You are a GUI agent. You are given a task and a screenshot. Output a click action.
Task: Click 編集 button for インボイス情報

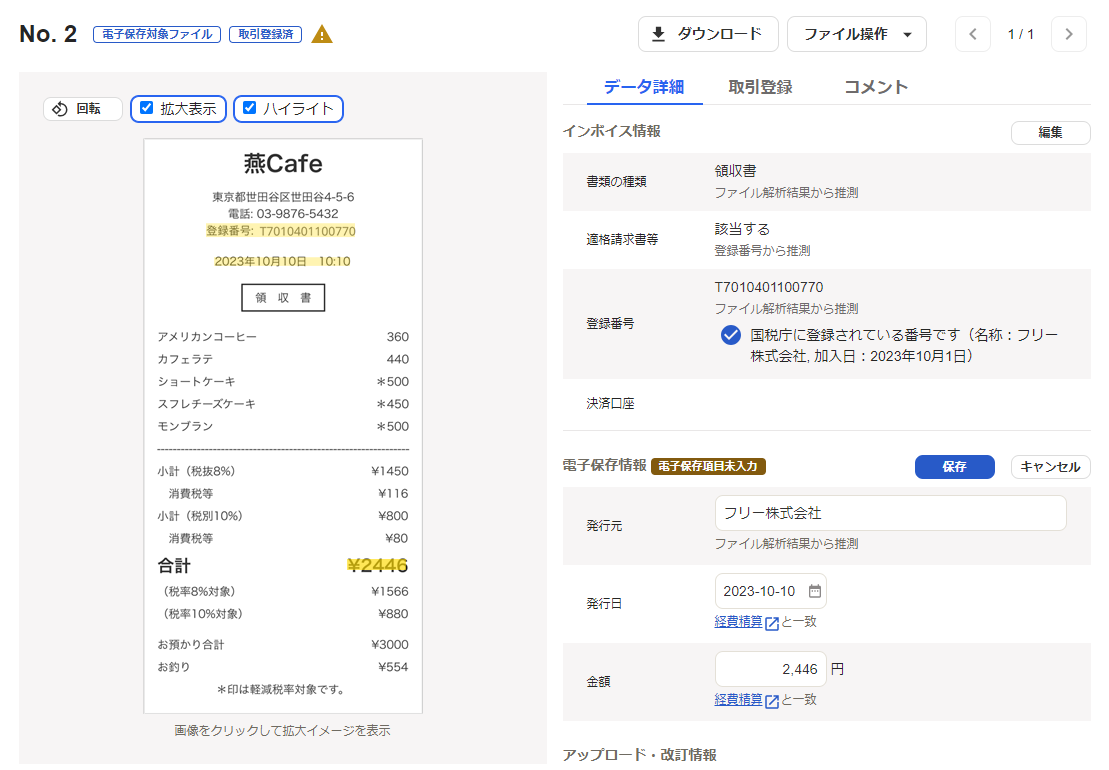pos(1050,132)
